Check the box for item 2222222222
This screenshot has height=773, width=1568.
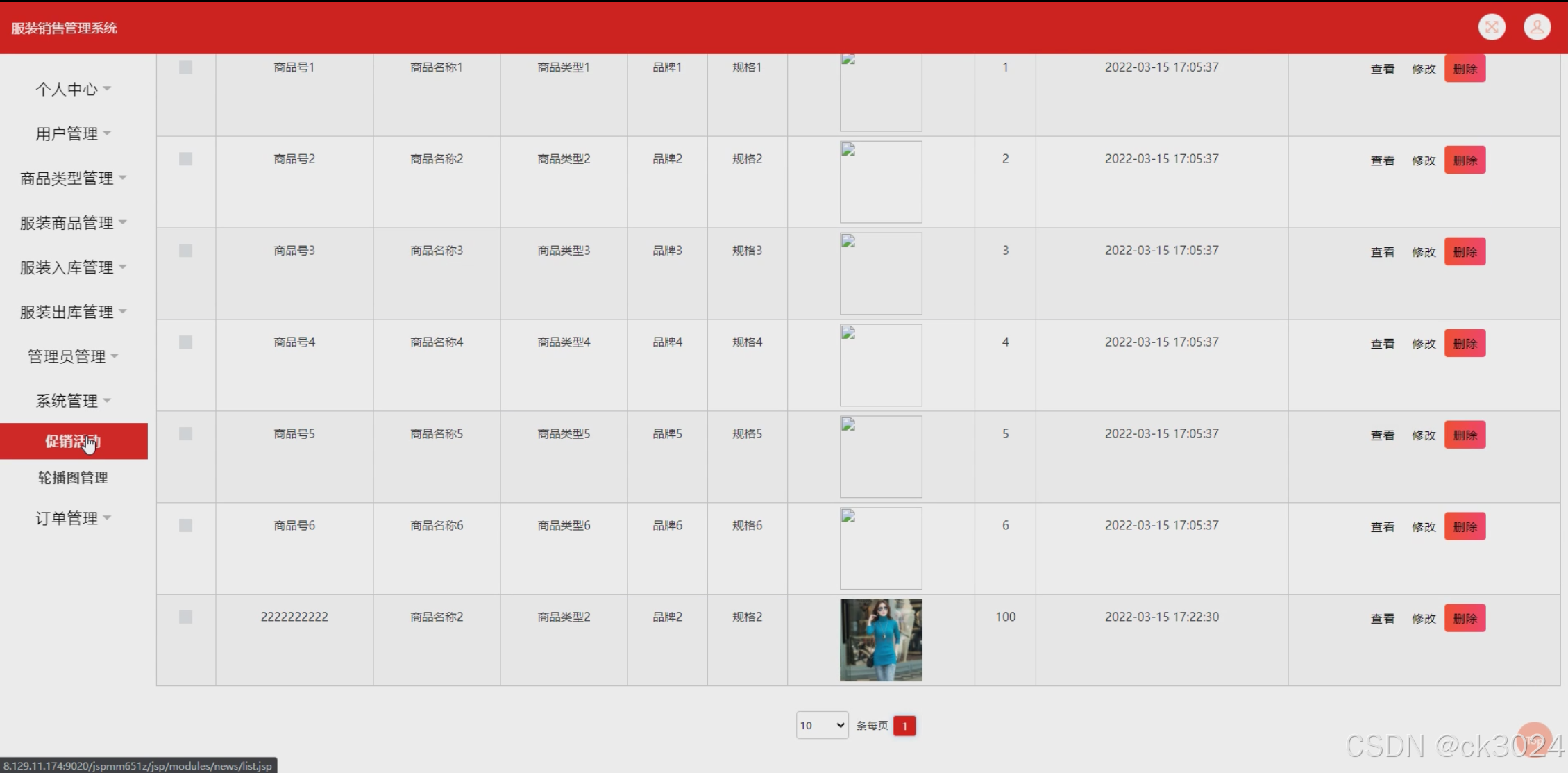tap(185, 617)
